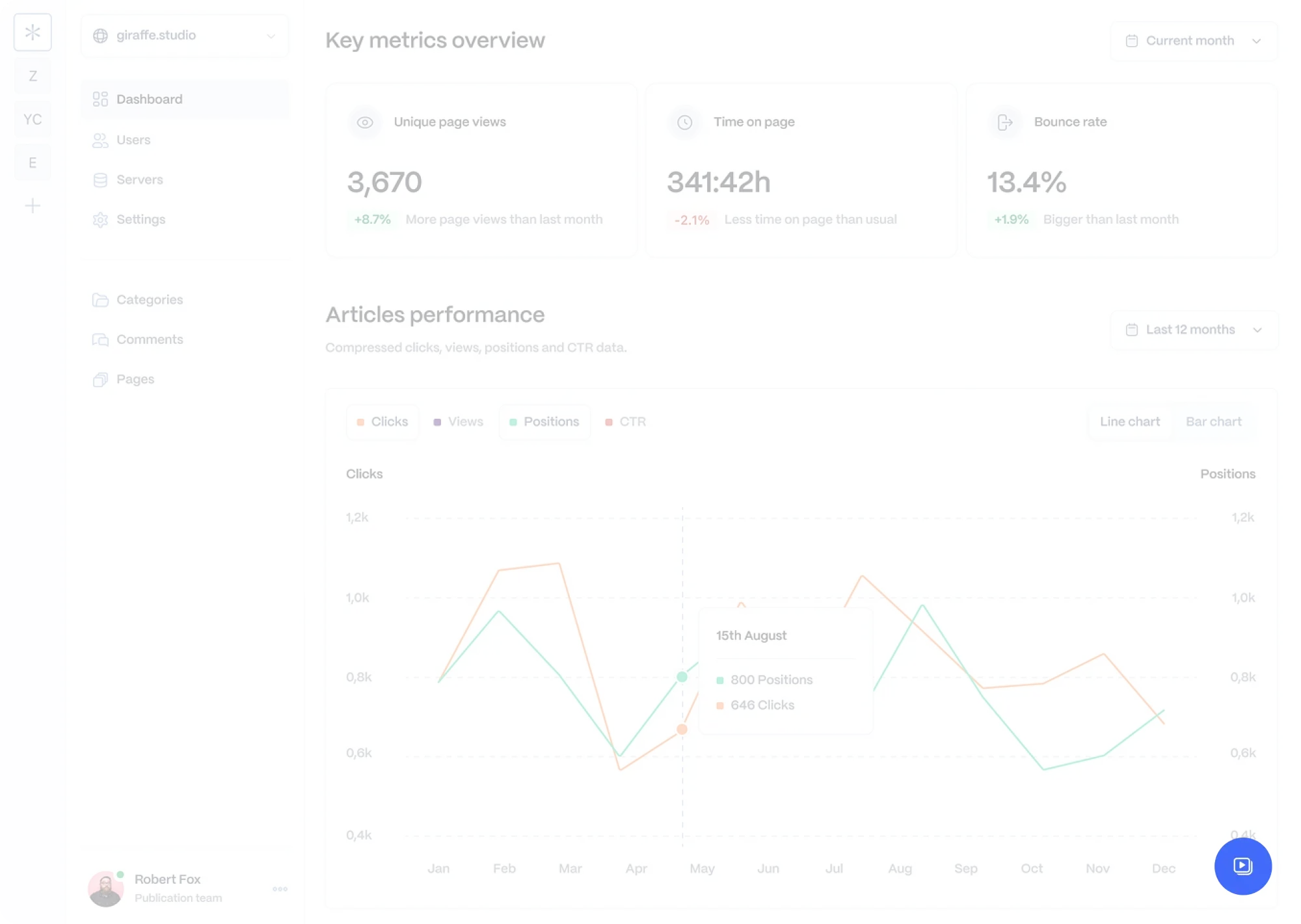The height and width of the screenshot is (924, 1301).
Task: Click the clock icon on Time on page
Action: [684, 122]
